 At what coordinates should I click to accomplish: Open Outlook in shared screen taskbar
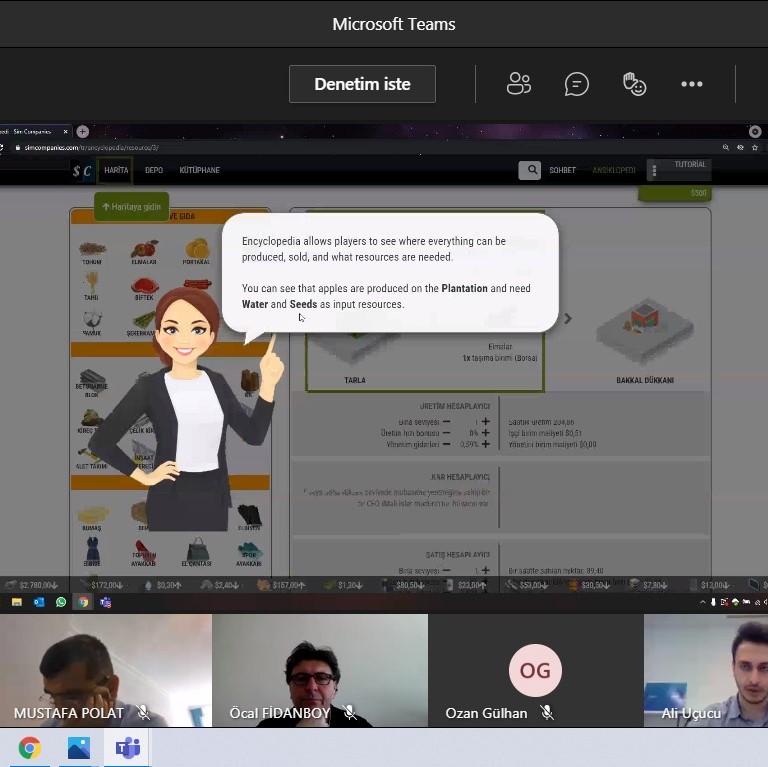pyautogui.click(x=39, y=602)
